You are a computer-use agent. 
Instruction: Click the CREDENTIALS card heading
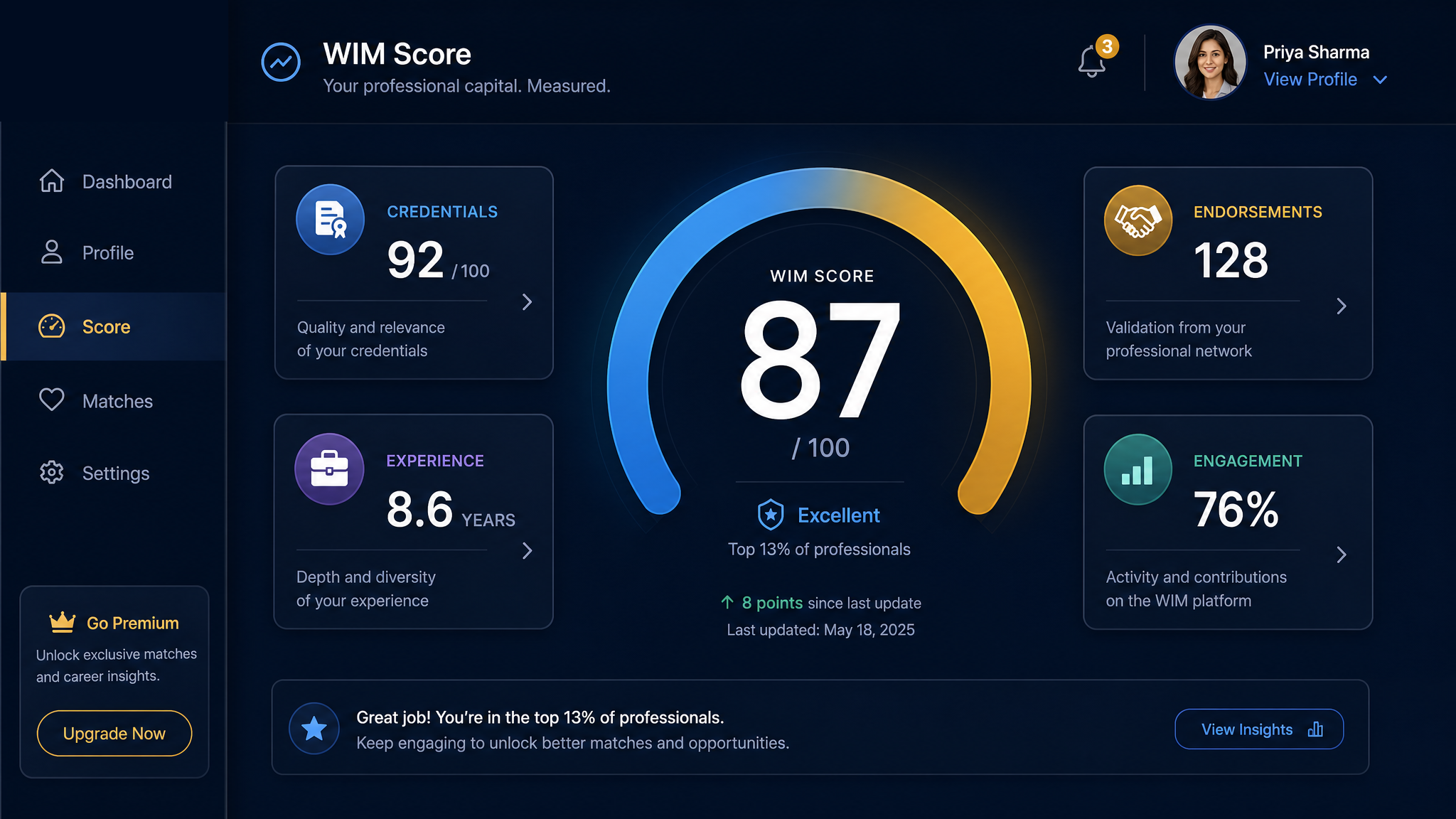click(442, 212)
